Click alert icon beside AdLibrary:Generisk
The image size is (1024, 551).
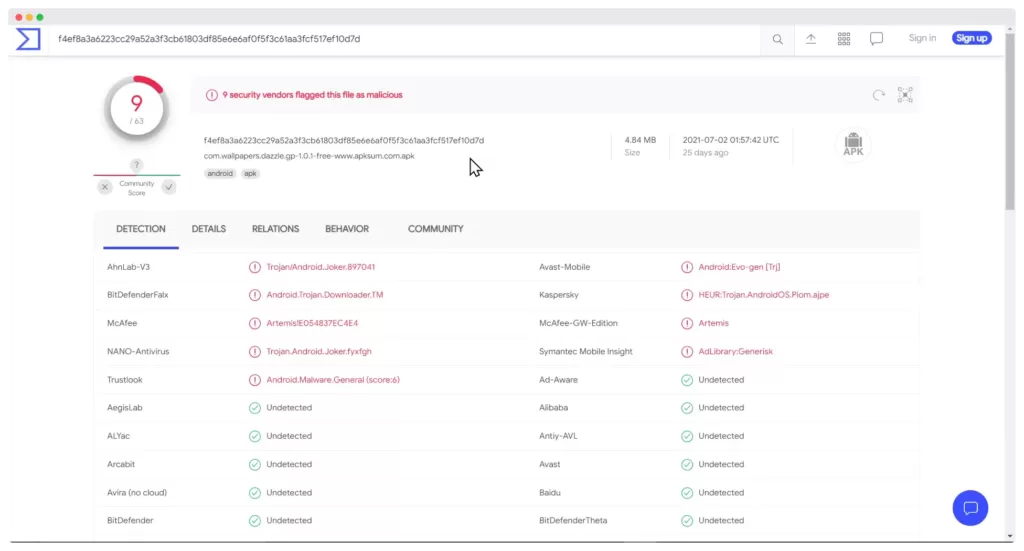tap(687, 351)
